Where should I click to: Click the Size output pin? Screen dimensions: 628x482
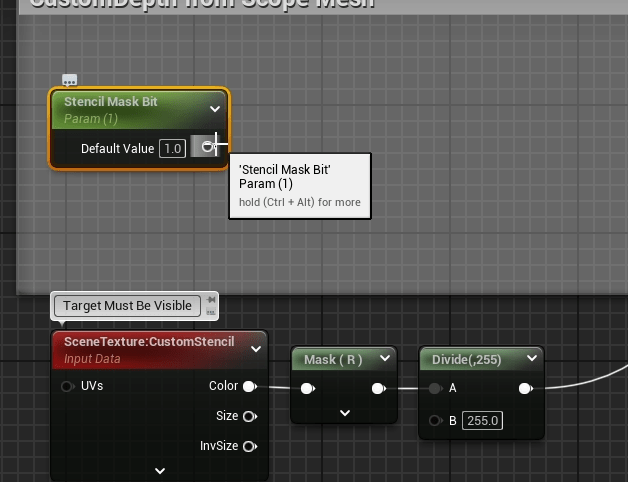tap(249, 416)
